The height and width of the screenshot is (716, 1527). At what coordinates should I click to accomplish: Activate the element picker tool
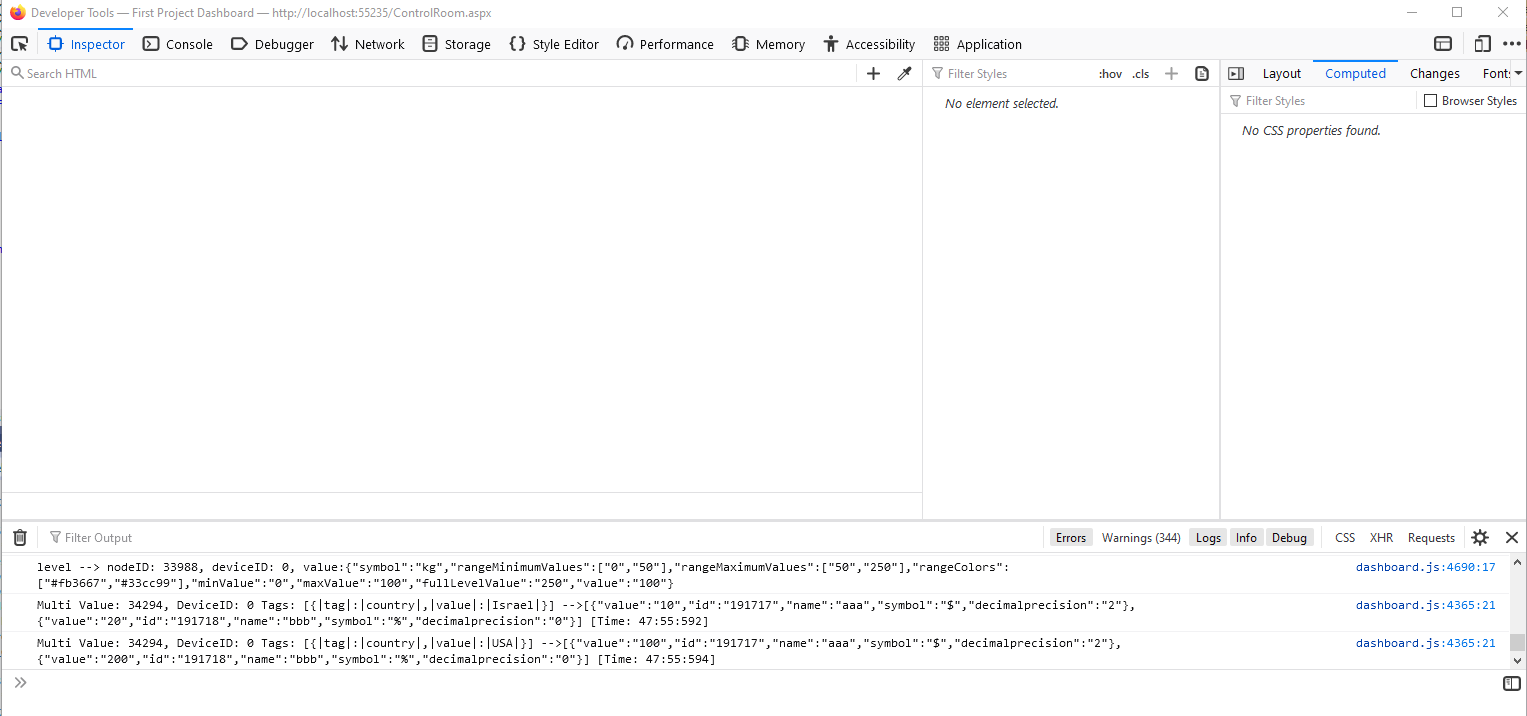19,44
